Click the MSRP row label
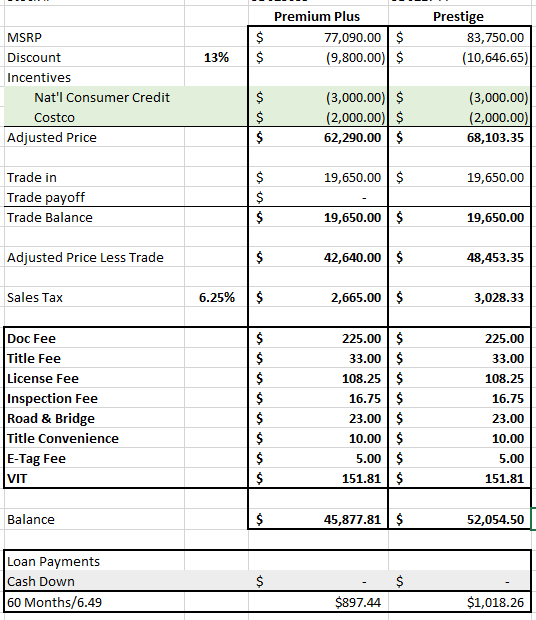536x620 pixels. 25,38
